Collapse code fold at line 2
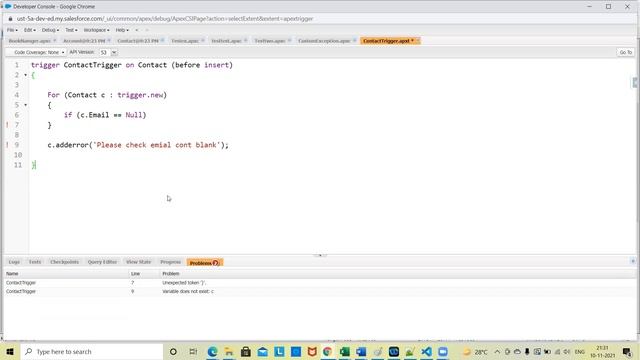 point(25,75)
